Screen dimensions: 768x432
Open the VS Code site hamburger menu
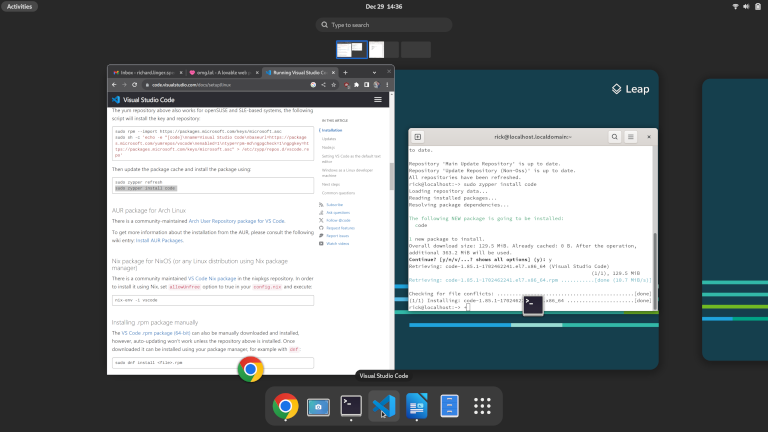(x=378, y=99)
